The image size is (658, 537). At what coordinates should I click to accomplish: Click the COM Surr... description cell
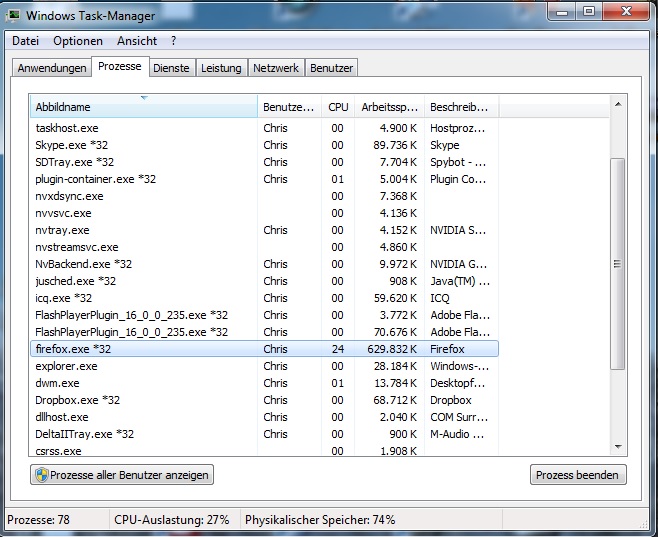click(x=459, y=417)
